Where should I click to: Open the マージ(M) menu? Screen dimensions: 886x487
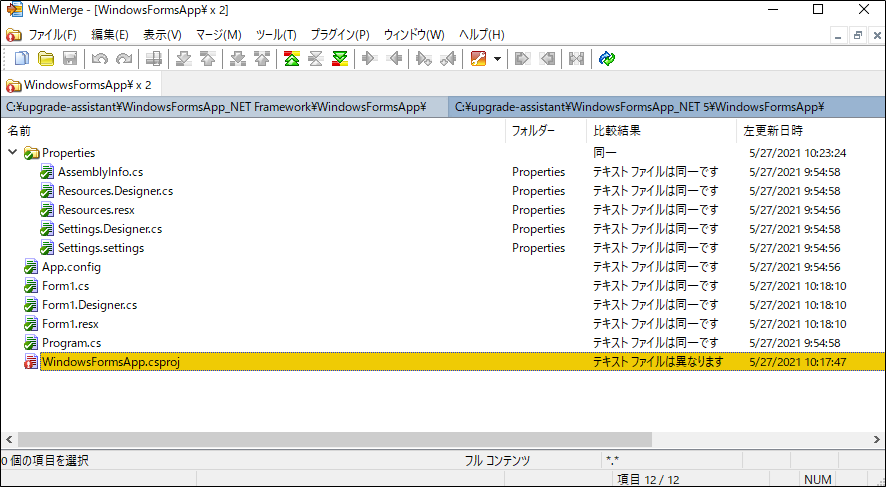[219, 34]
